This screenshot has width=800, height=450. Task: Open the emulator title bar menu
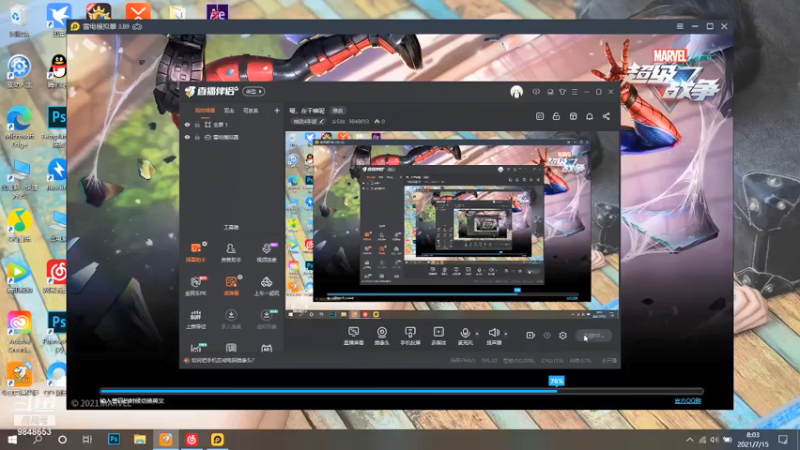point(680,26)
